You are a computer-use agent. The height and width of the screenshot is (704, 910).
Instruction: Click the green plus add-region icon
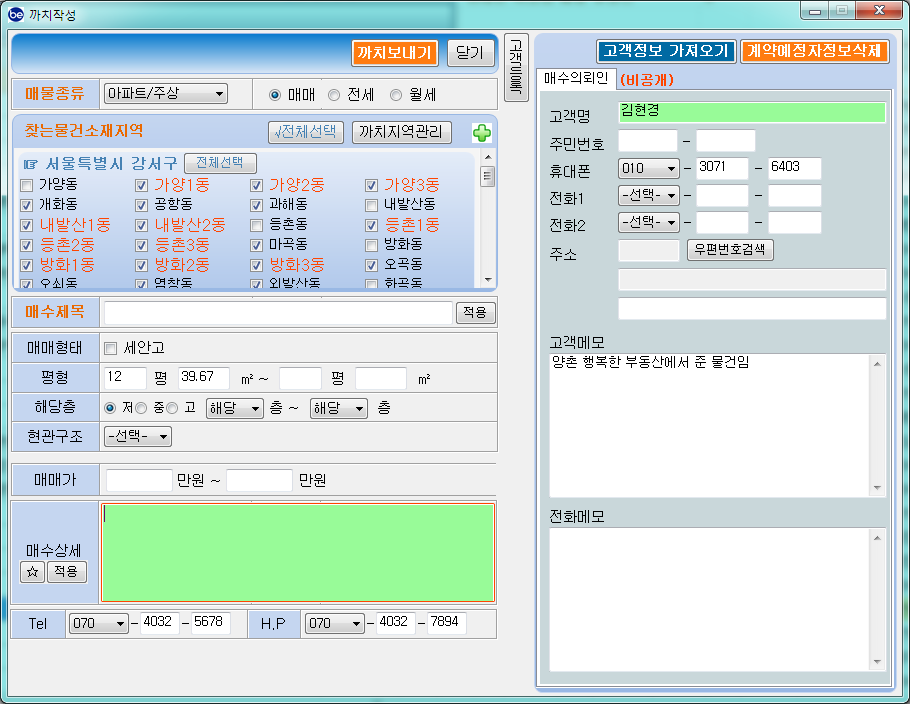pyautogui.click(x=481, y=133)
